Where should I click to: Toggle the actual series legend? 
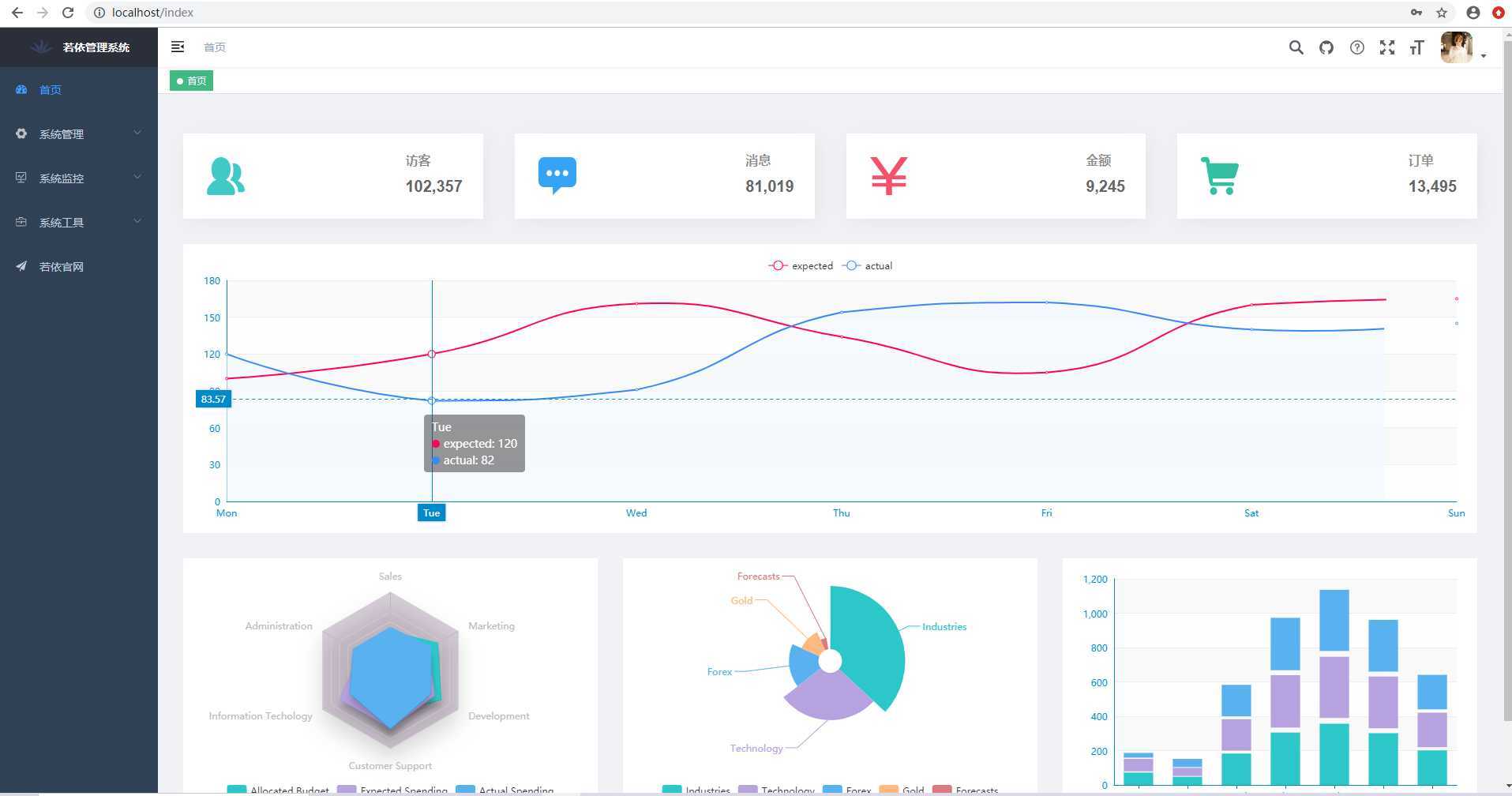[x=867, y=266]
